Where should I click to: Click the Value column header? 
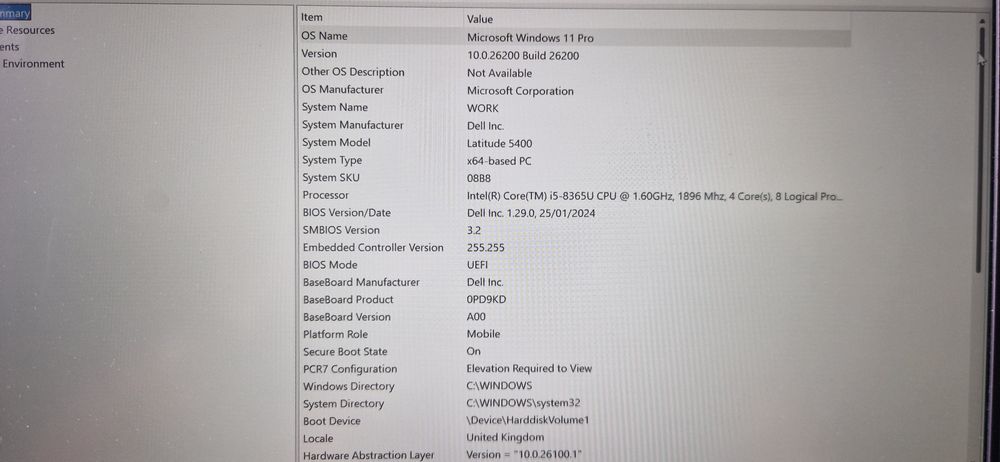[x=480, y=19]
